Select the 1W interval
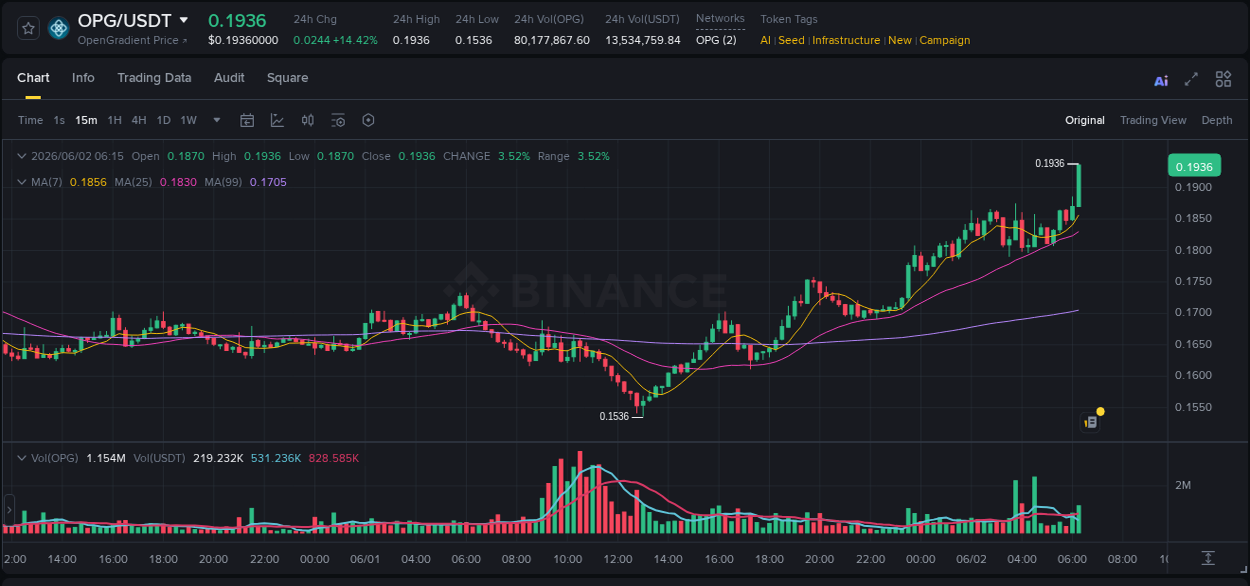1250x586 pixels. 188,120
